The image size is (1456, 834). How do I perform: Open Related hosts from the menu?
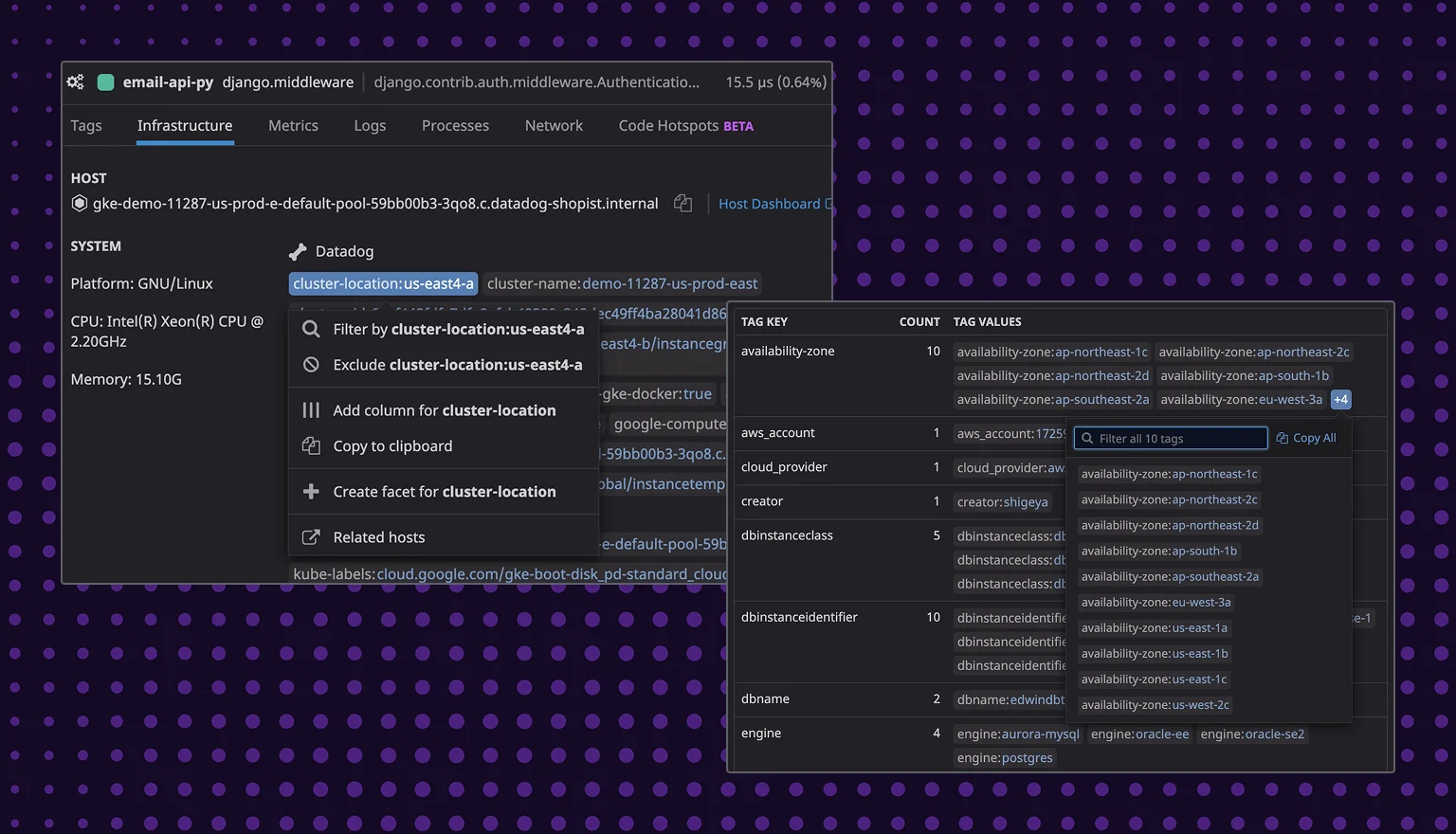click(444, 537)
